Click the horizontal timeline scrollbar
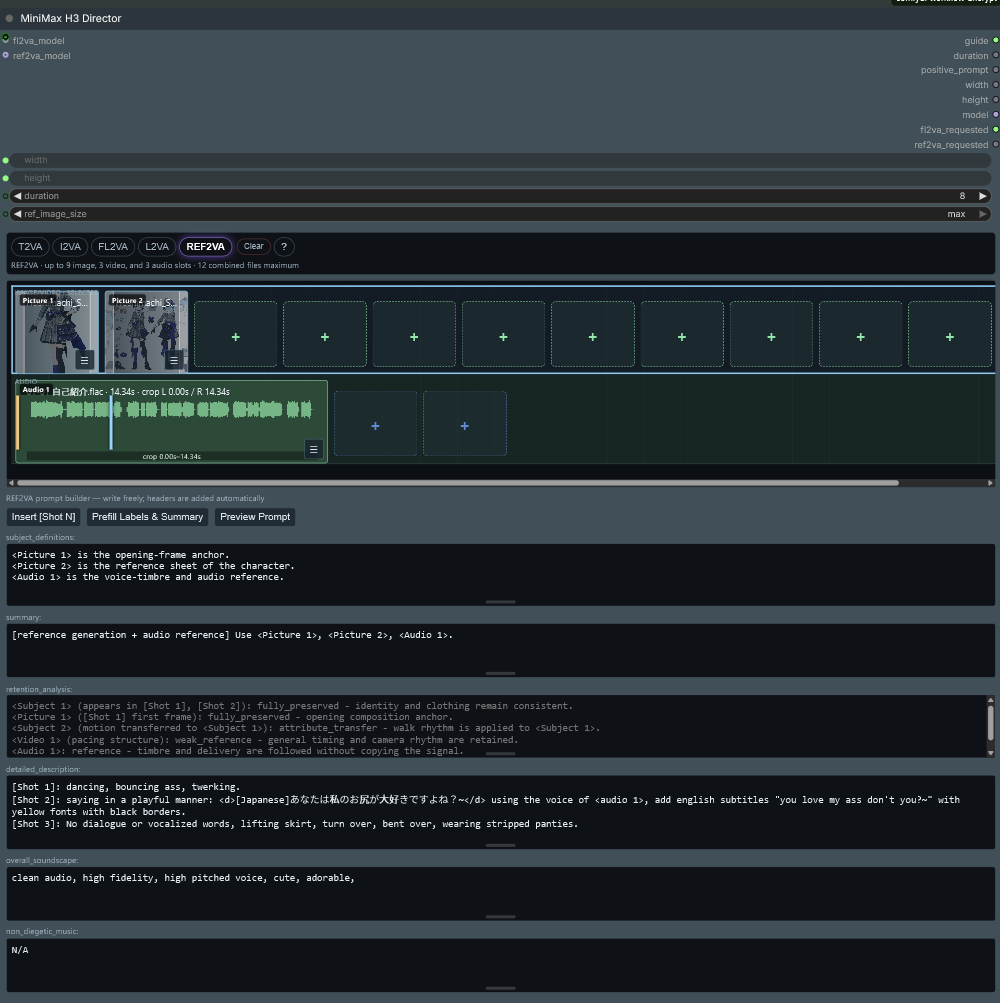The image size is (1000, 1003). tap(457, 483)
